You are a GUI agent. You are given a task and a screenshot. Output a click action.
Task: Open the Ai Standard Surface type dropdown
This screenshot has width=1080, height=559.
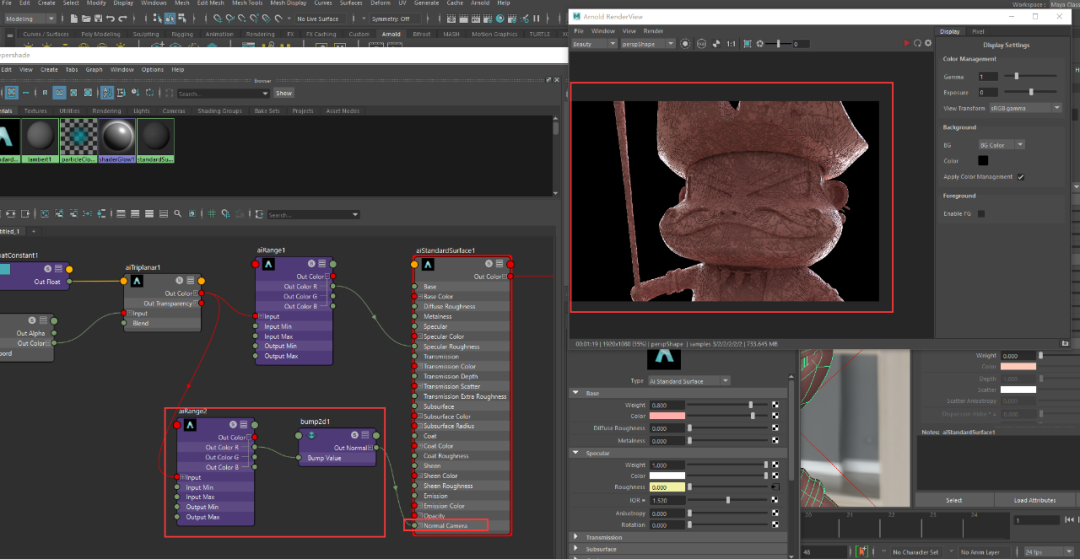(687, 381)
